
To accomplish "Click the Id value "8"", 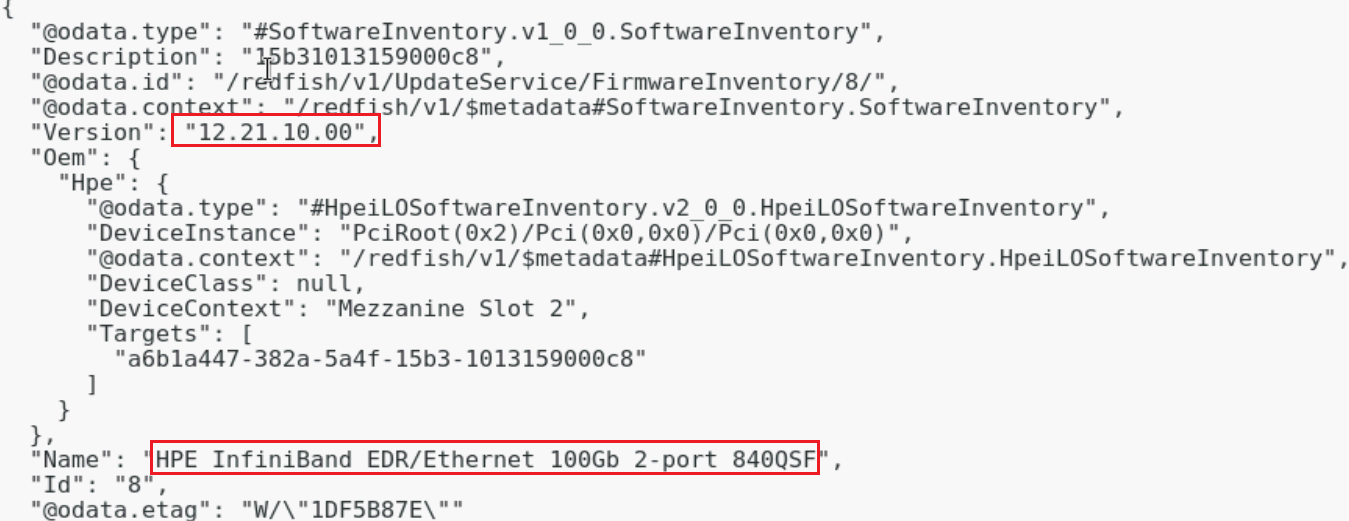I will tap(154, 485).
